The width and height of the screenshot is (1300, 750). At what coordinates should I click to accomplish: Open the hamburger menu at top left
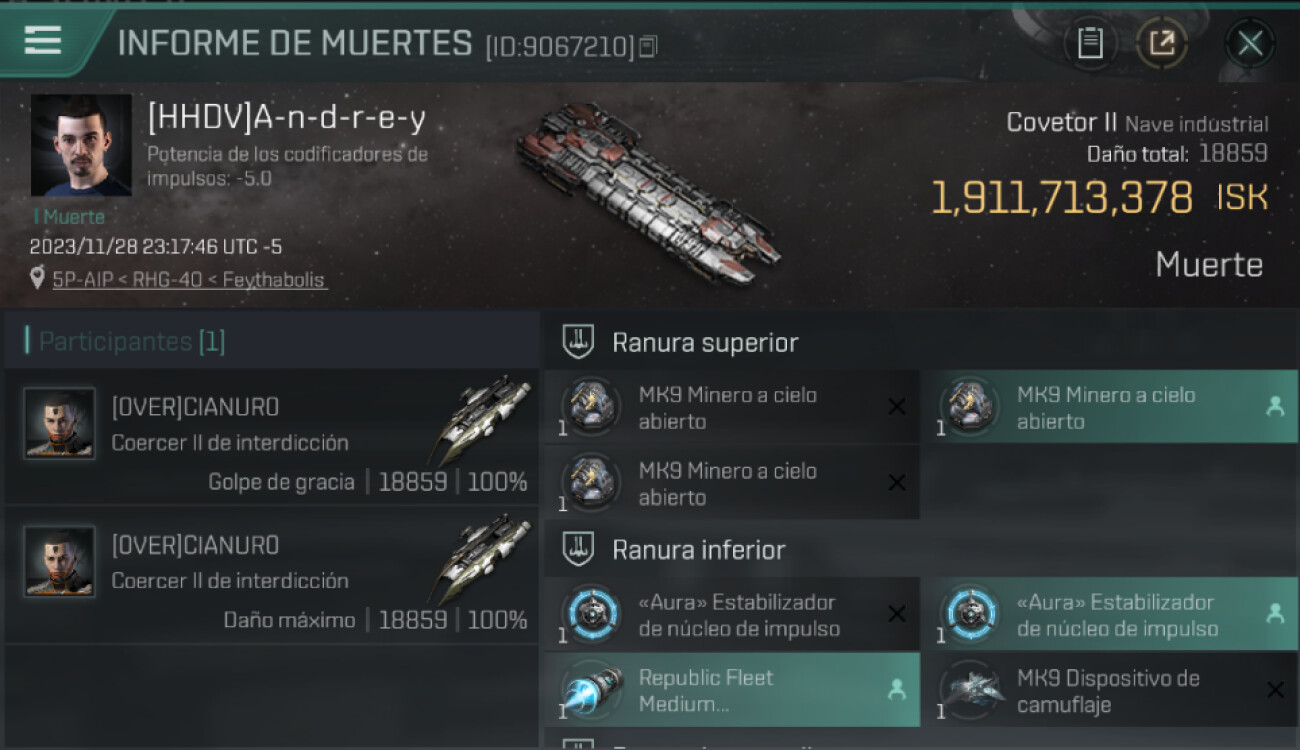click(43, 40)
